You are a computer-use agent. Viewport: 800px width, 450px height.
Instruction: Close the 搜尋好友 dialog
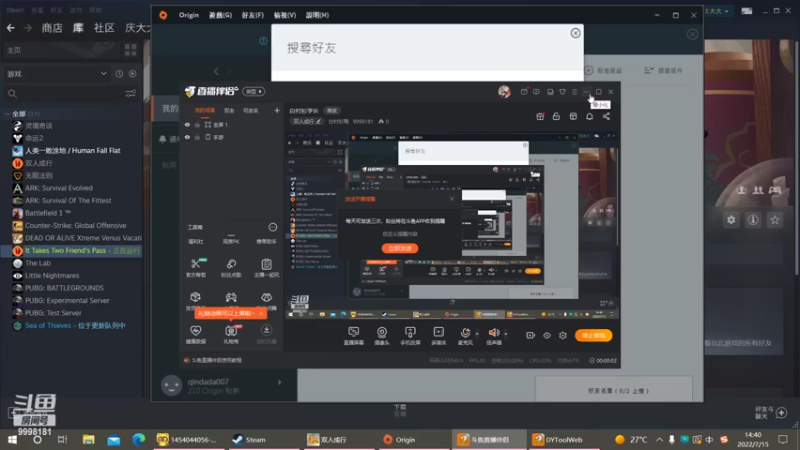coord(576,33)
